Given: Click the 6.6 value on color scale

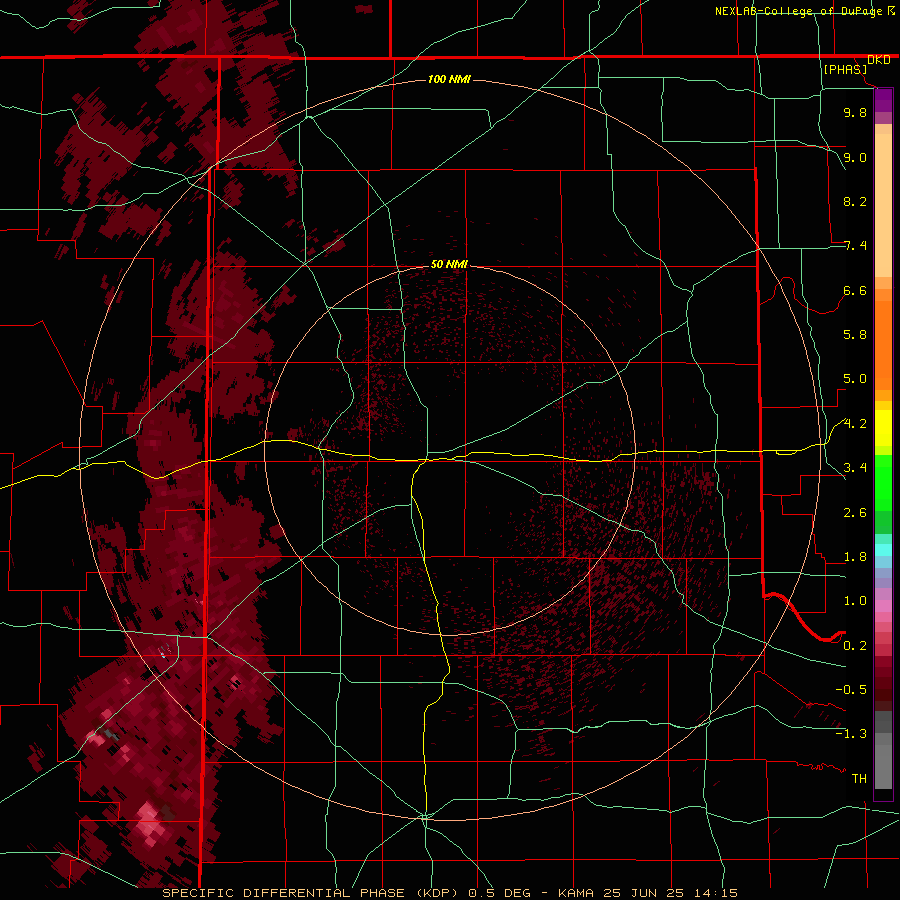Looking at the screenshot, I should coord(855,290).
